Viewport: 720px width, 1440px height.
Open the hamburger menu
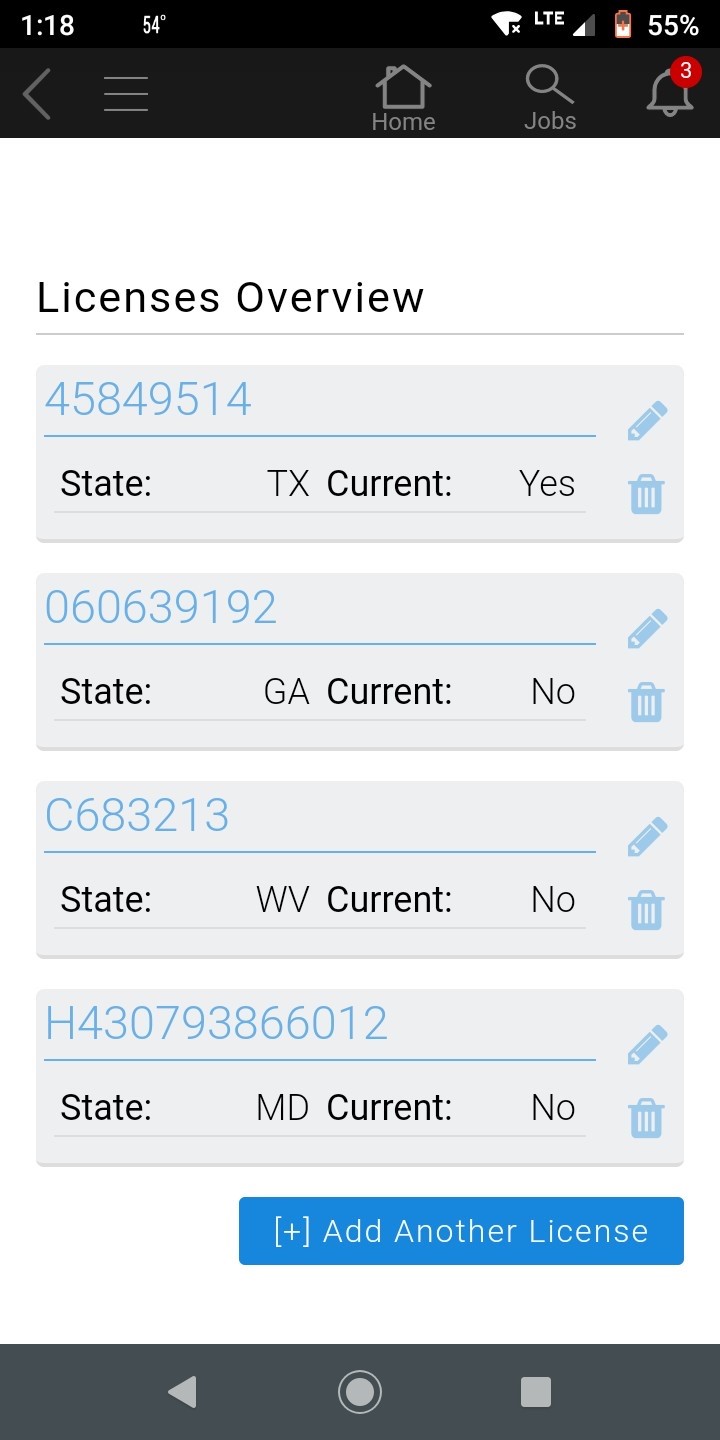click(126, 94)
